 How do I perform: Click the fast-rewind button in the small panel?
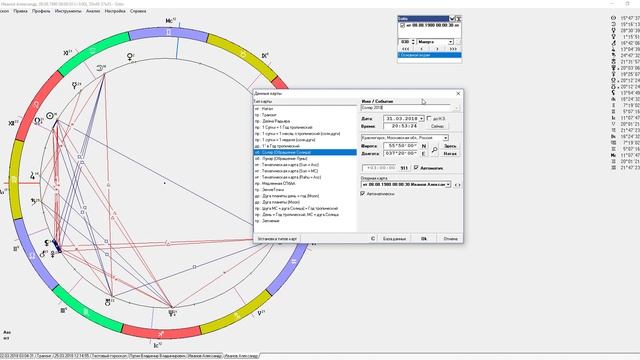point(405,49)
